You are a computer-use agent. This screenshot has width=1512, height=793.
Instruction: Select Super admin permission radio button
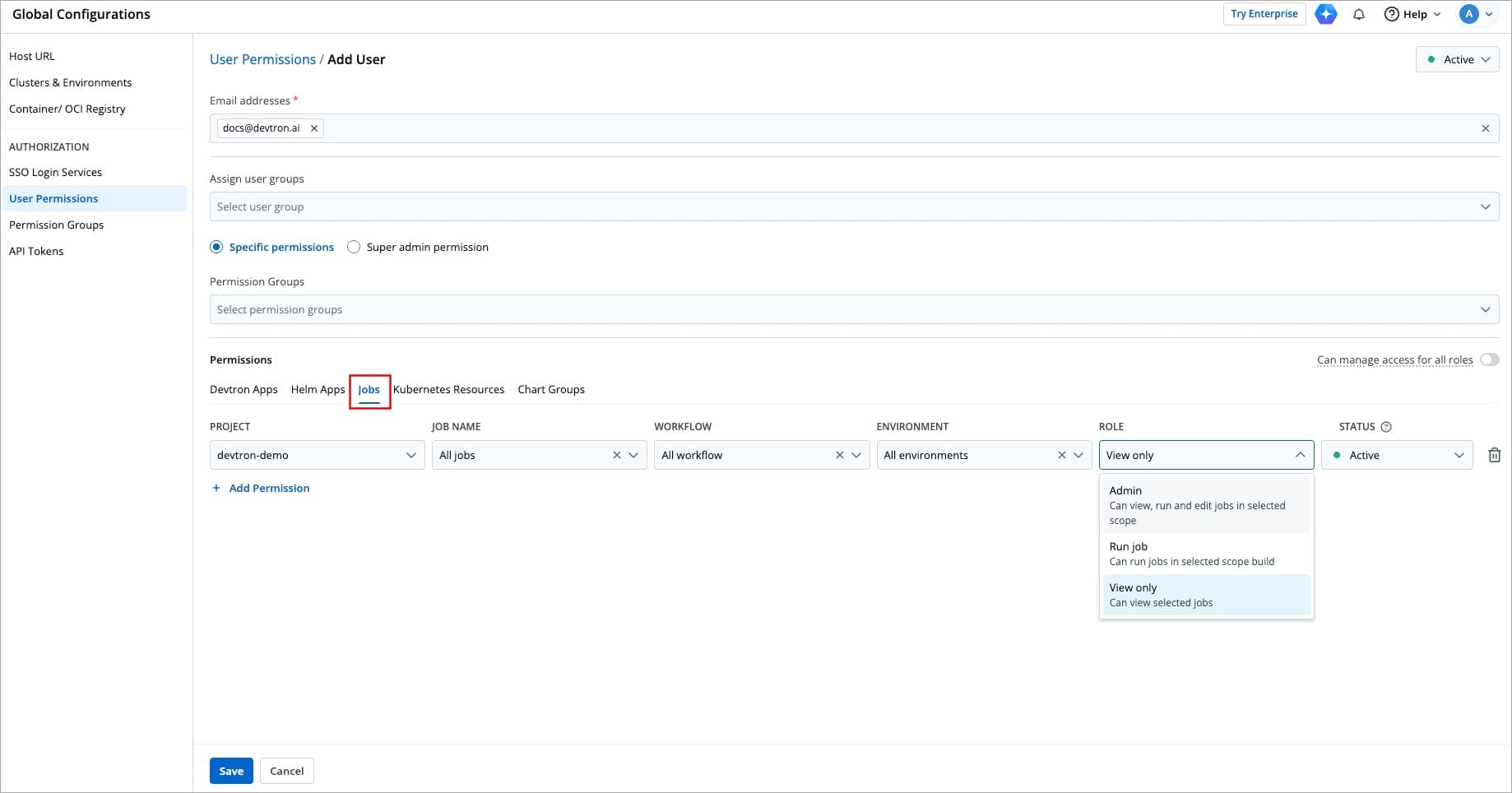pos(354,247)
